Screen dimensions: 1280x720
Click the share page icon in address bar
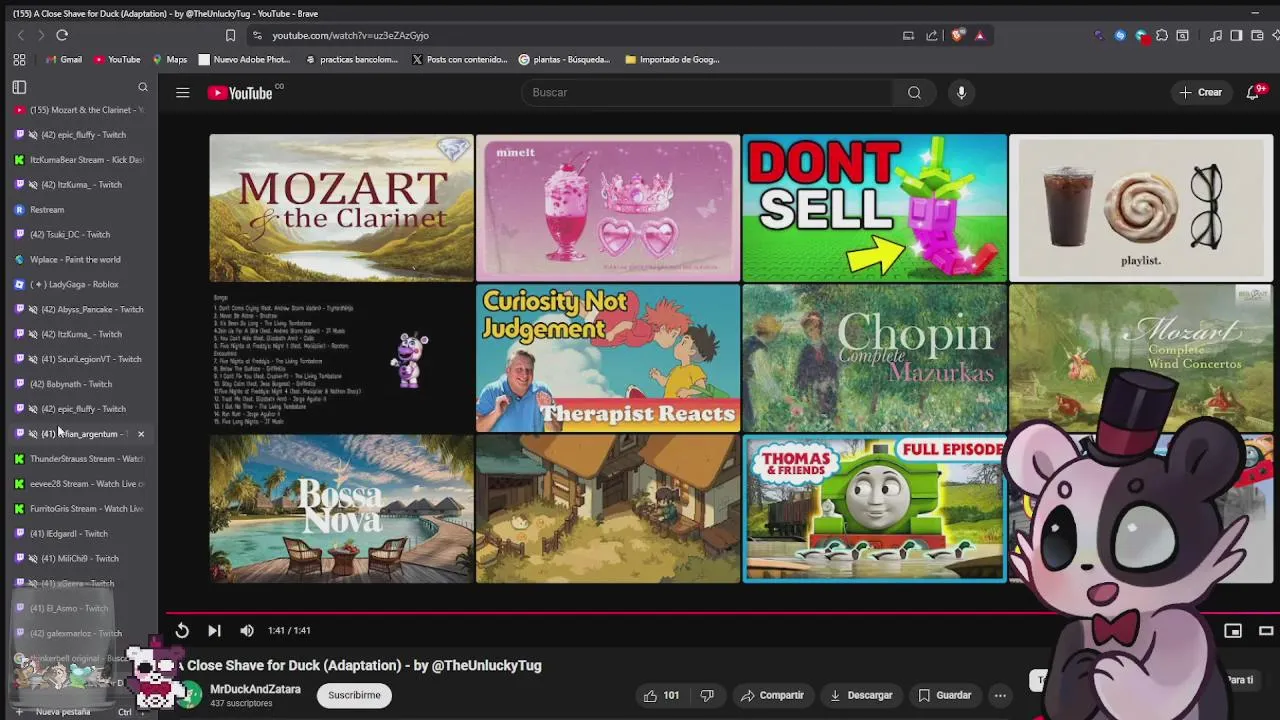pyautogui.click(x=932, y=35)
